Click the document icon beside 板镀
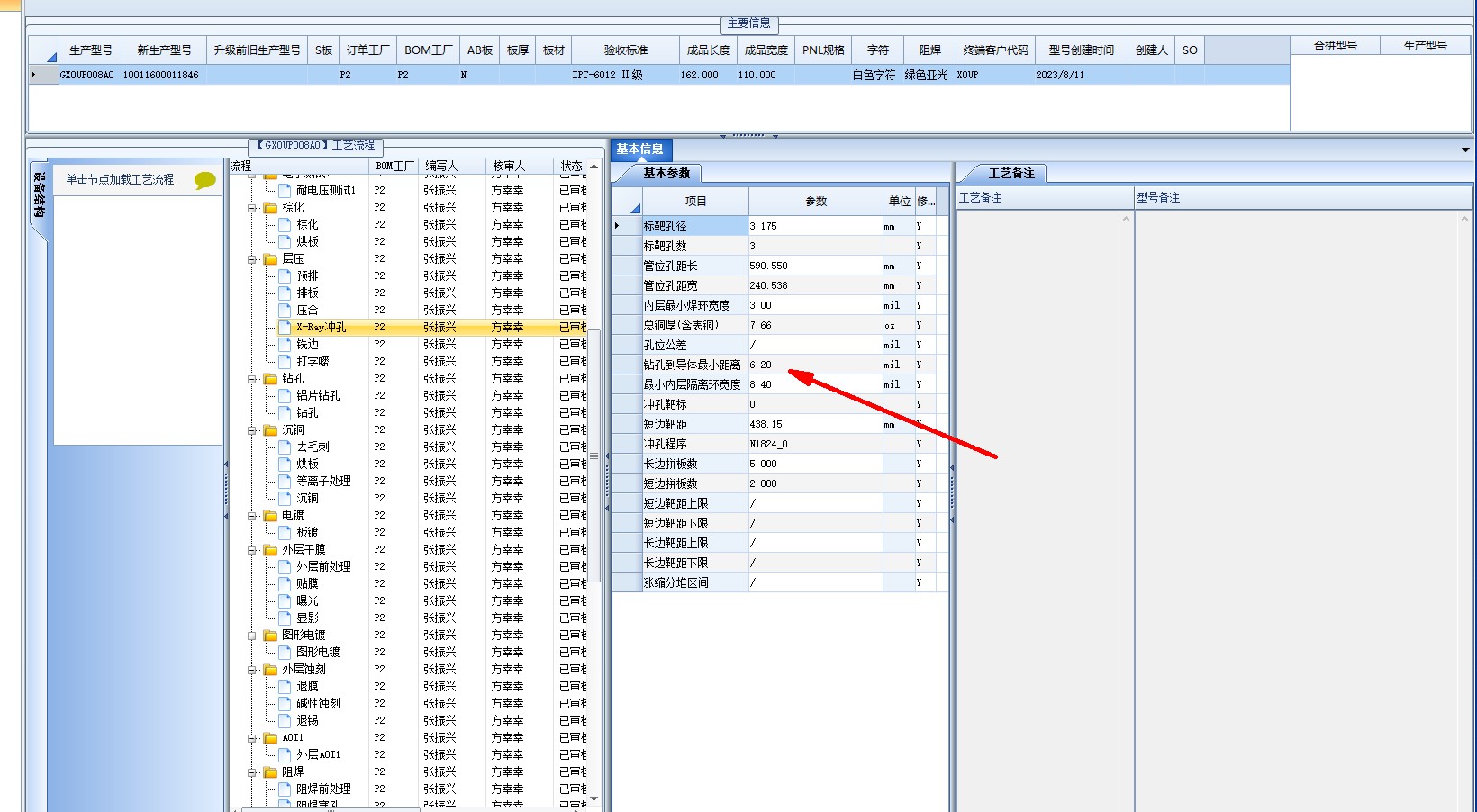Viewport: 1477px width, 812px height. [x=285, y=532]
